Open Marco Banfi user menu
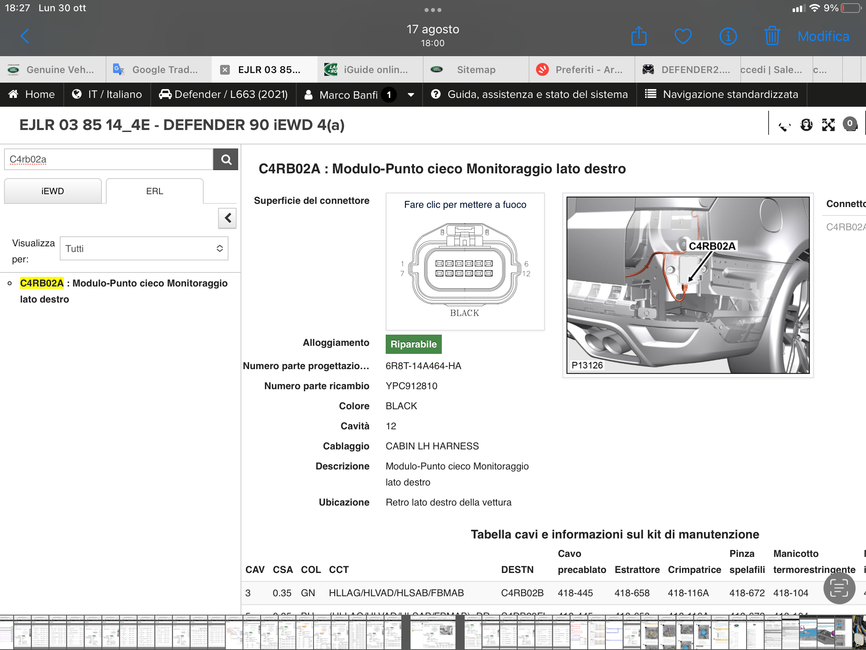 pos(360,94)
